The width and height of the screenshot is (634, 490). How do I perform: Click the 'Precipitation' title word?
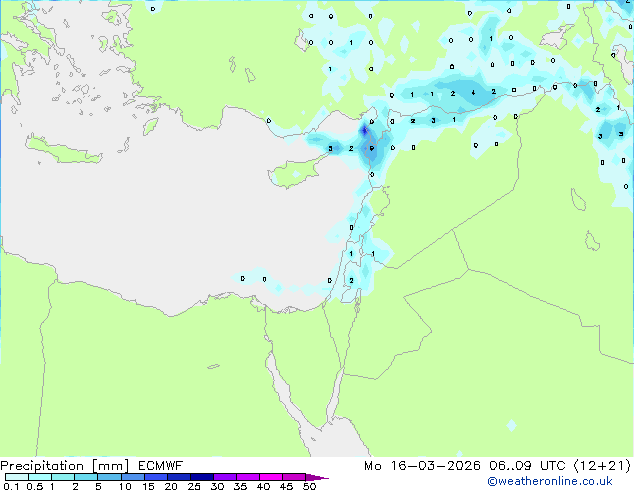(x=42, y=466)
